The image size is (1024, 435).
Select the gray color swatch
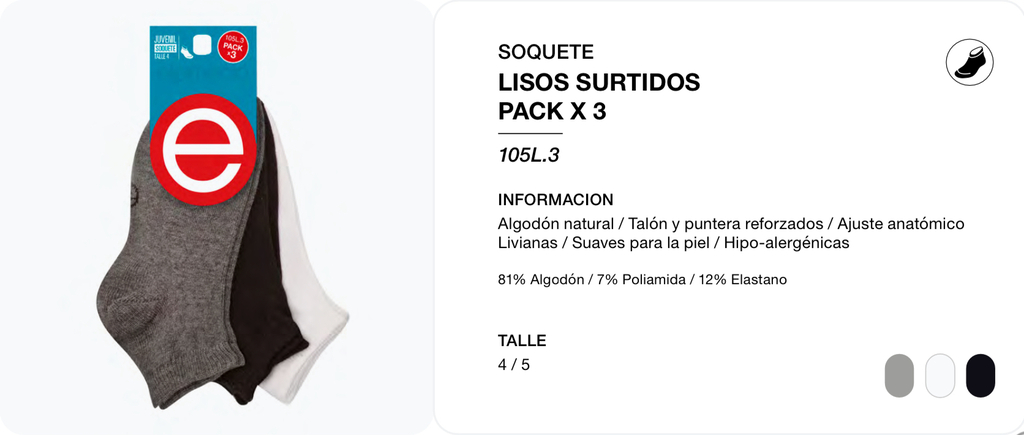coord(899,376)
